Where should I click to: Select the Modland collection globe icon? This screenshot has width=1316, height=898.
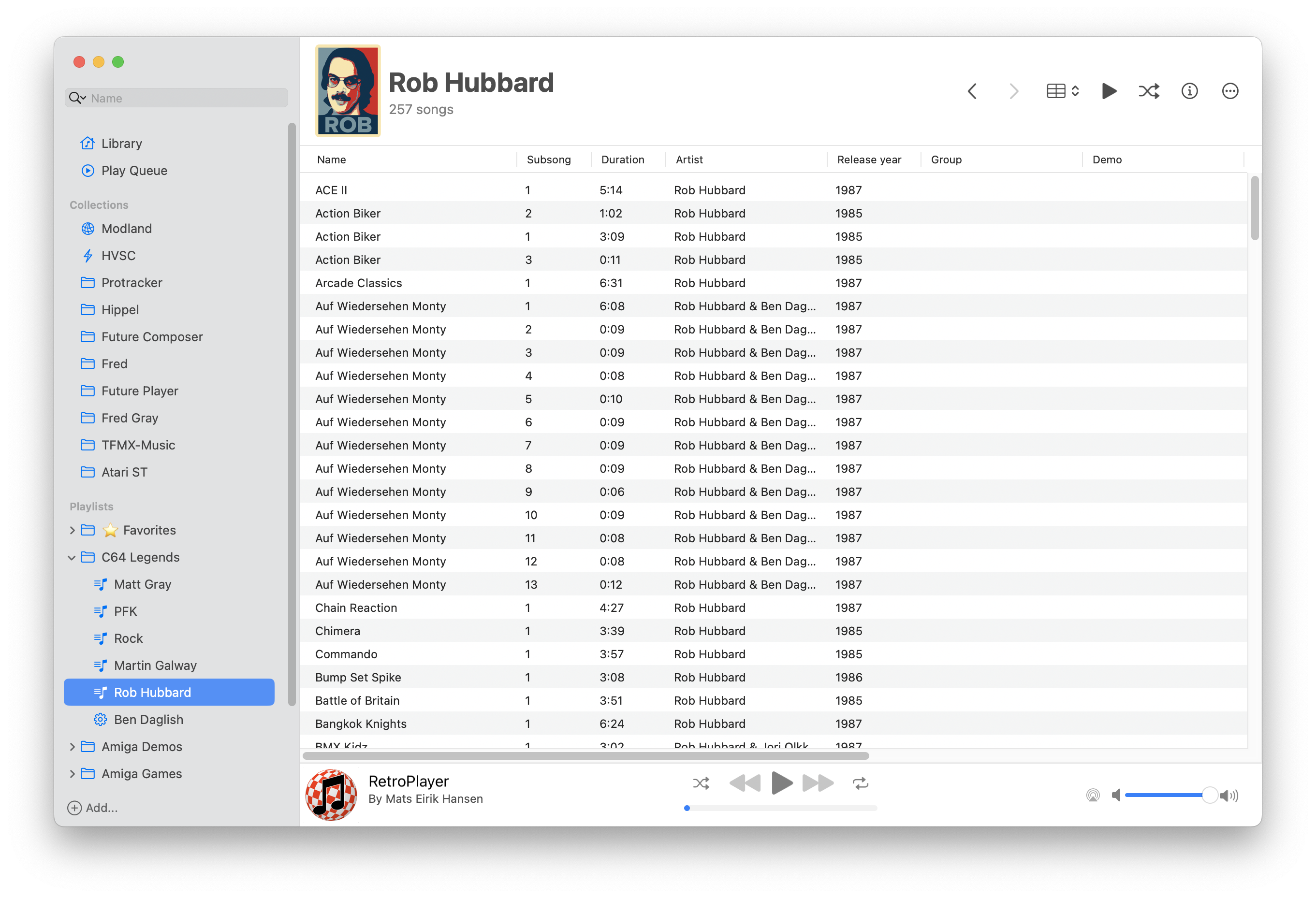[88, 228]
